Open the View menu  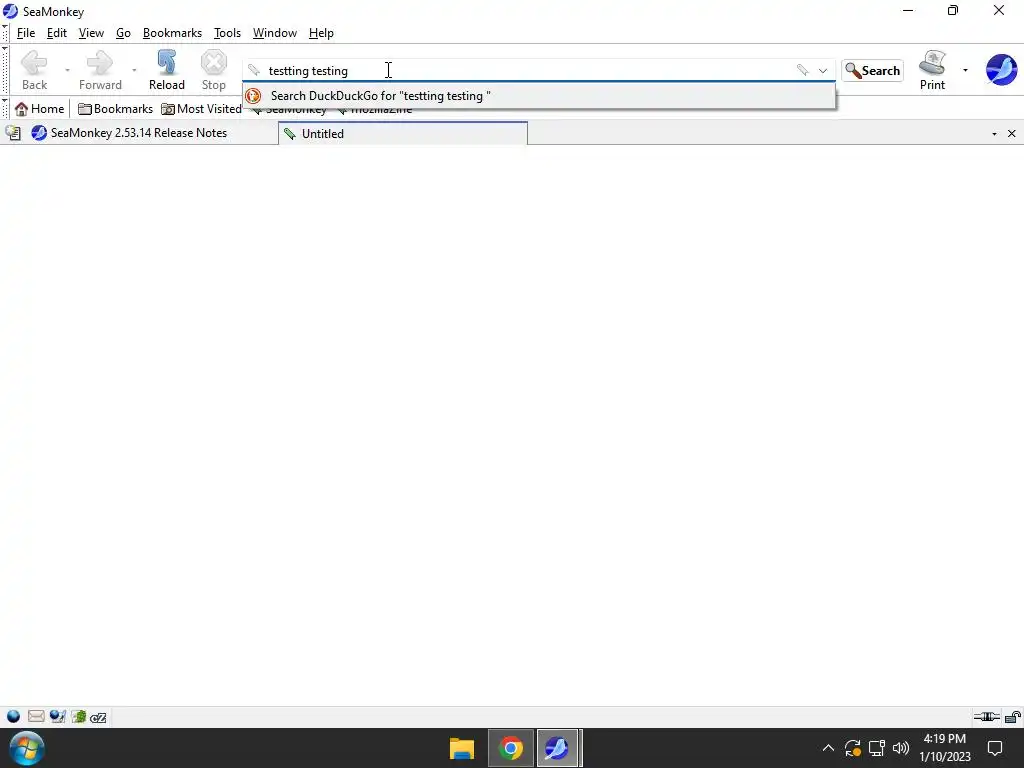coord(91,33)
